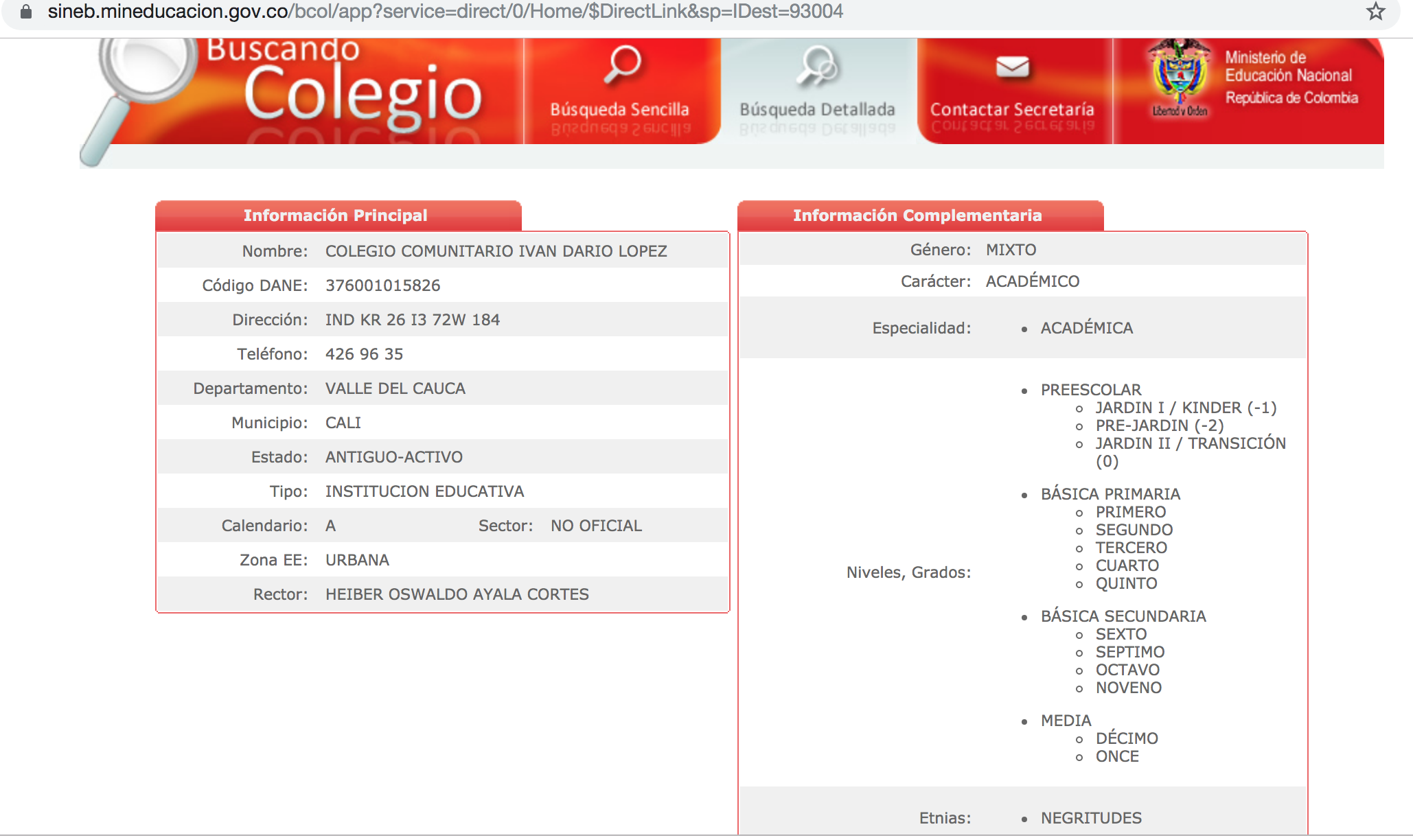Click the double magnifier icon above Búsqueda Detallada
The image size is (1413, 840).
818,67
